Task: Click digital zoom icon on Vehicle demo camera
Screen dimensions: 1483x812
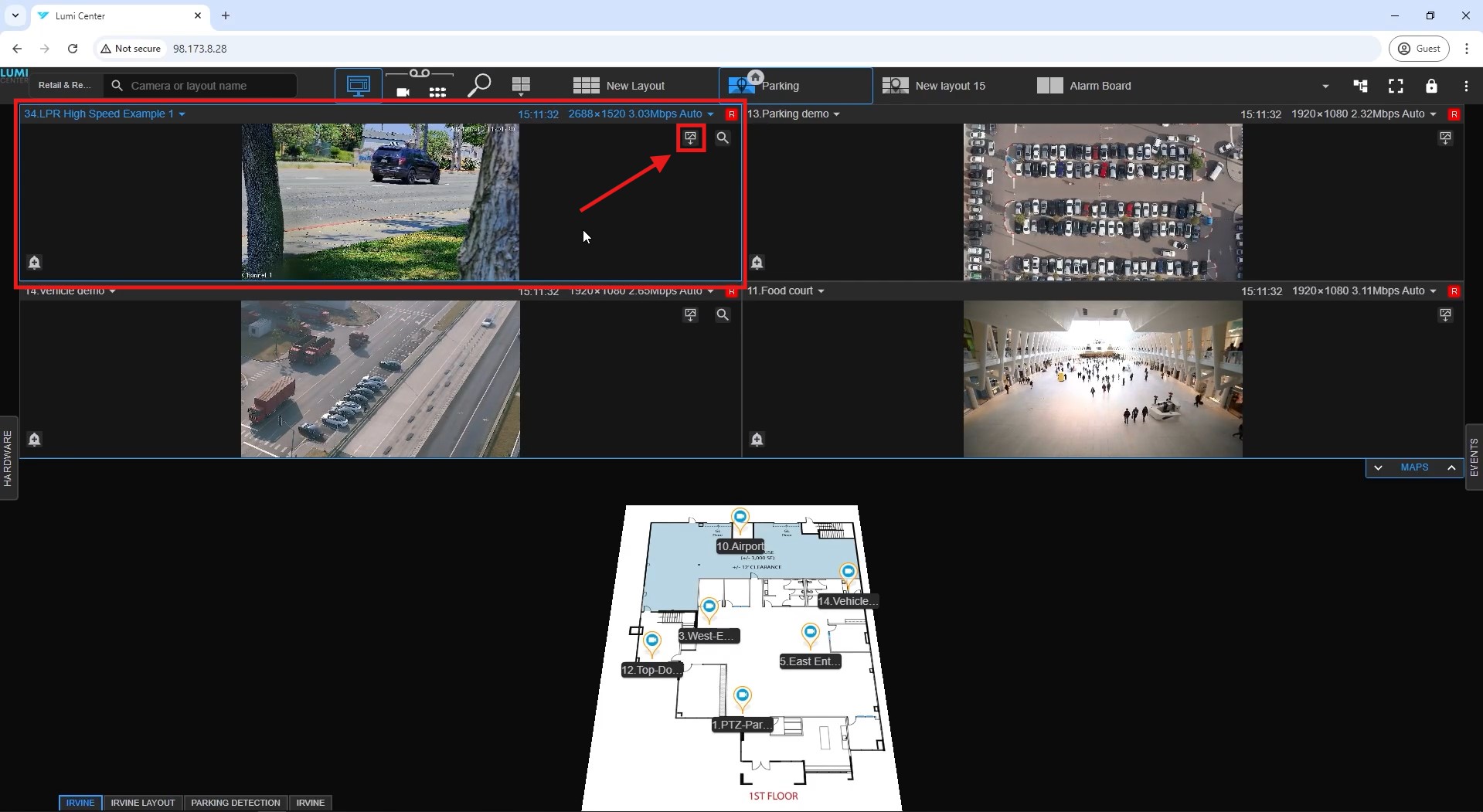Action: pyautogui.click(x=722, y=314)
